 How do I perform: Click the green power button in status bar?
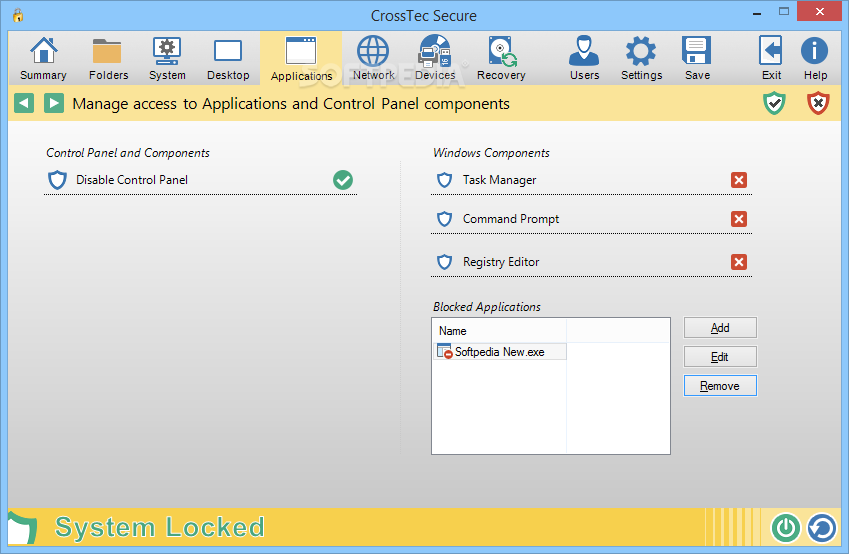point(786,527)
